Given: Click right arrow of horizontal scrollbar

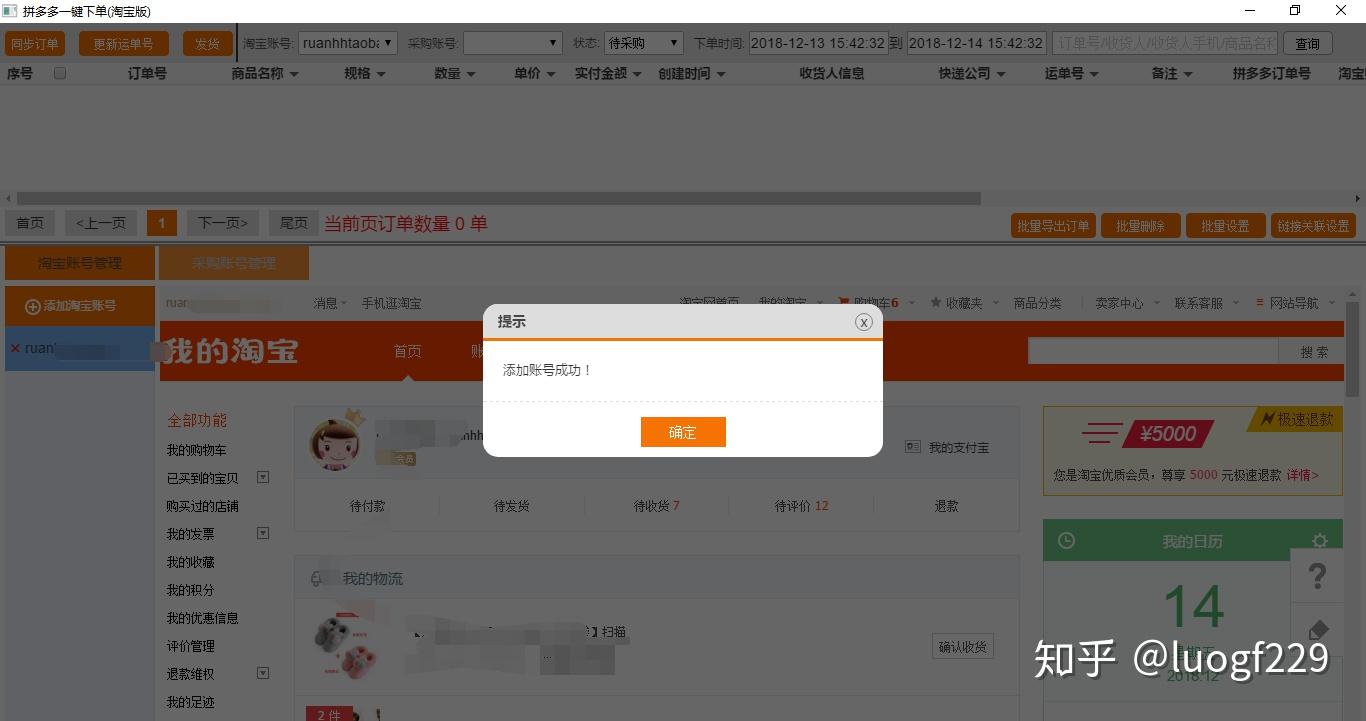Looking at the screenshot, I should pyautogui.click(x=1357, y=199).
